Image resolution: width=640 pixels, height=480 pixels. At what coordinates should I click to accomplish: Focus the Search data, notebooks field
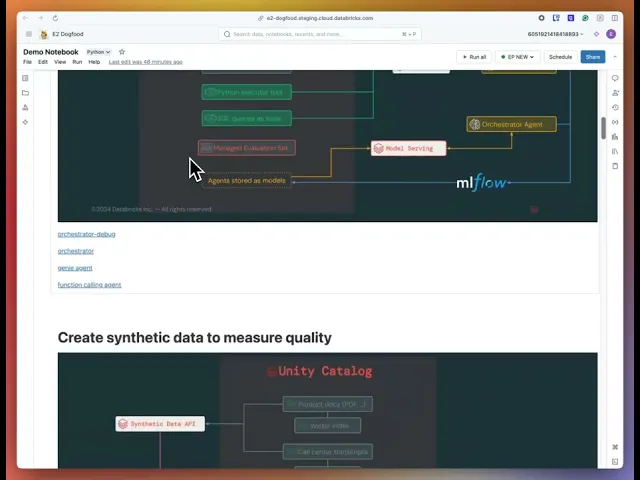click(320, 34)
